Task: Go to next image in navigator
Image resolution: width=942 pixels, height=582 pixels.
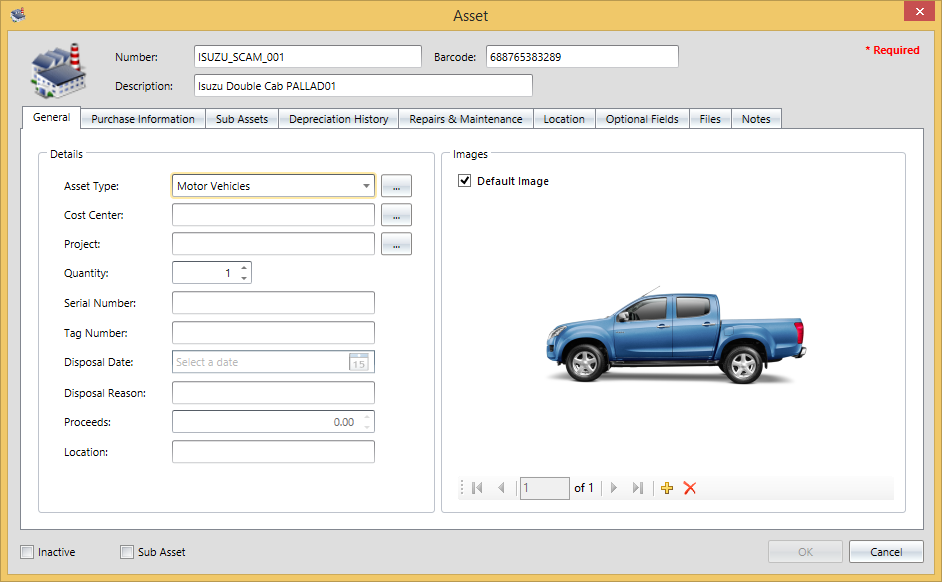Action: pos(613,488)
